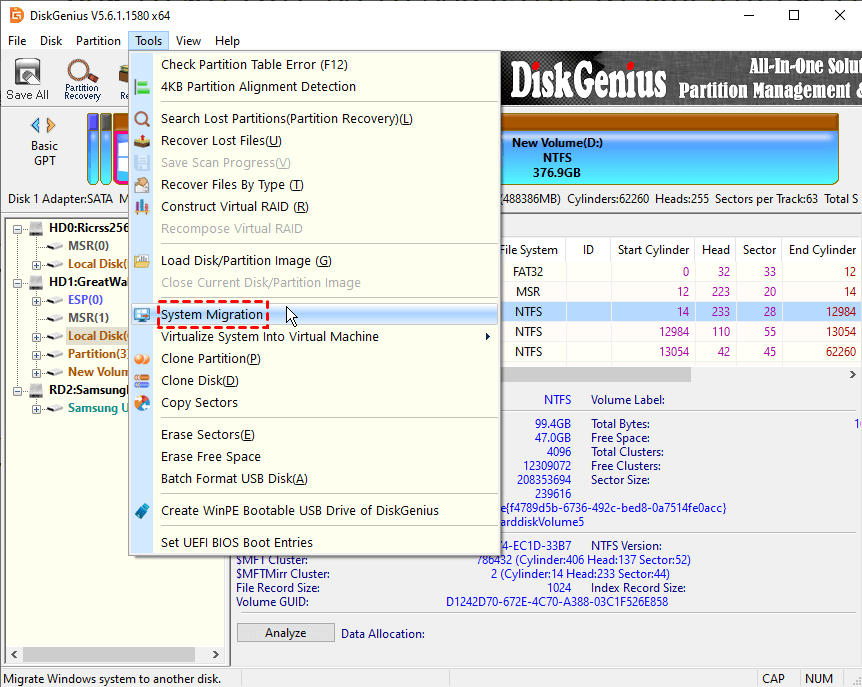862x687 pixels.
Task: Click the next disk right arrow
Action: coord(51,125)
